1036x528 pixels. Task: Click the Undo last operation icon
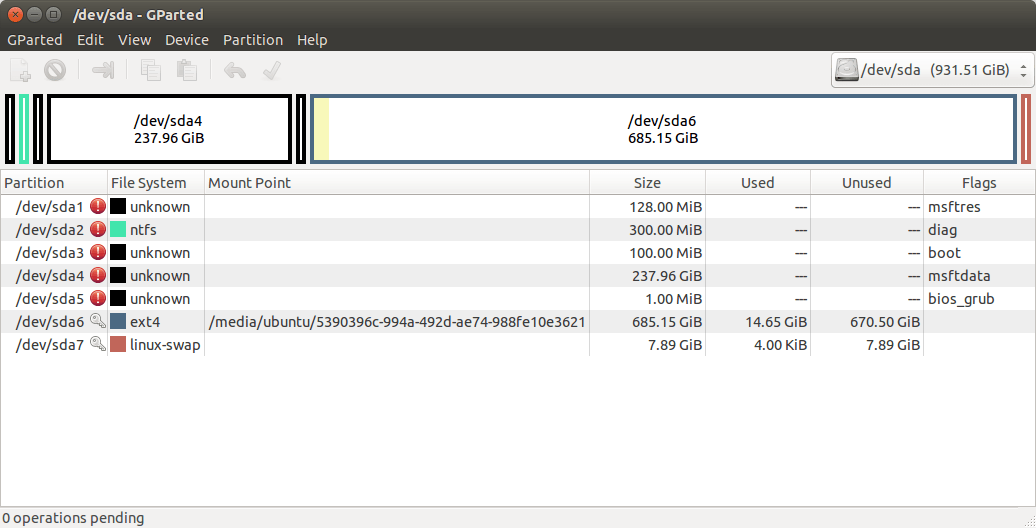click(x=234, y=71)
